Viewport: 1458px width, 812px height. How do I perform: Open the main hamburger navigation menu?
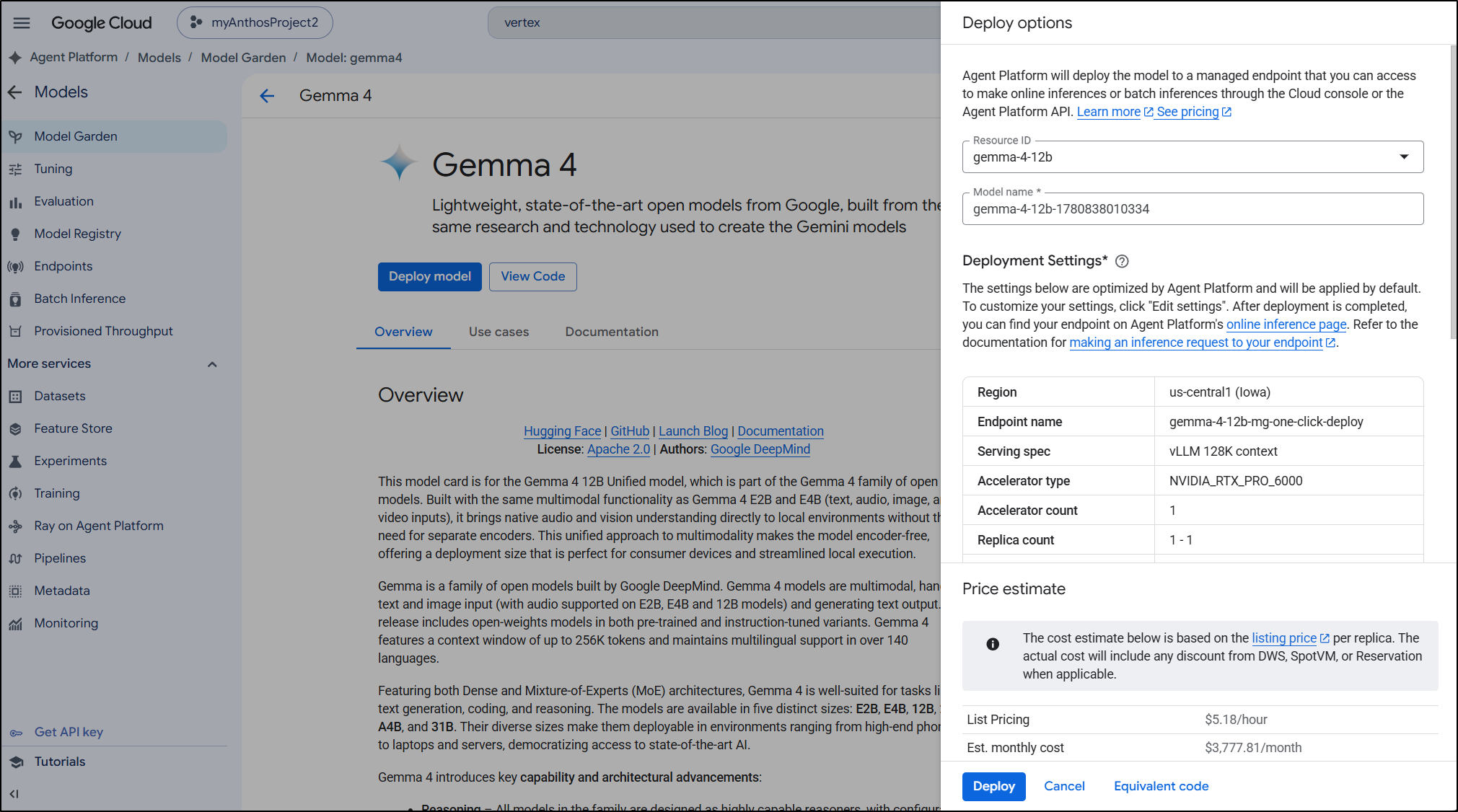pyautogui.click(x=22, y=23)
